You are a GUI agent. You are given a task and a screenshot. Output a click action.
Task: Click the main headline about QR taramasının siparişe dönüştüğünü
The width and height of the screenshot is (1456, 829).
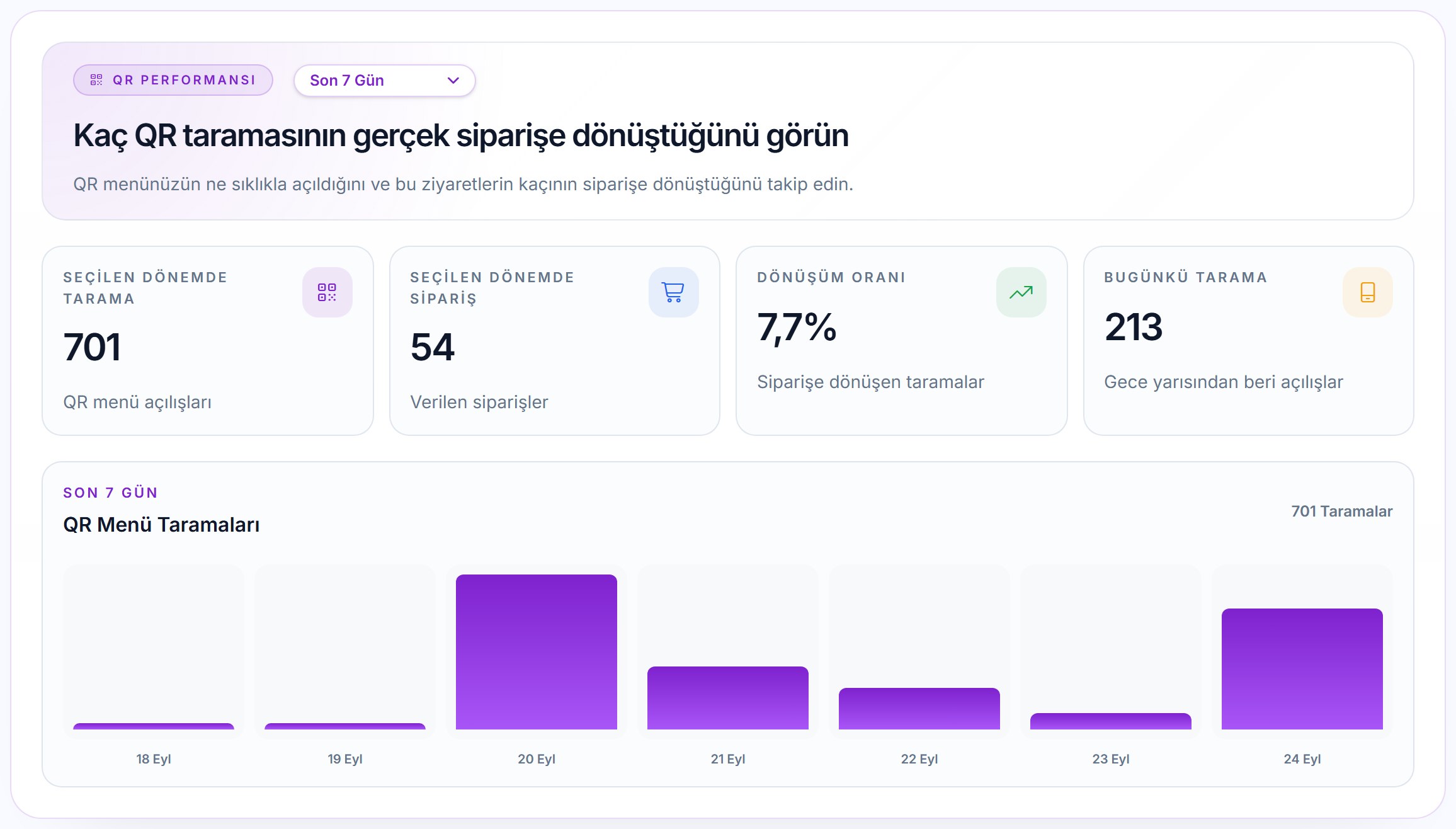[461, 136]
